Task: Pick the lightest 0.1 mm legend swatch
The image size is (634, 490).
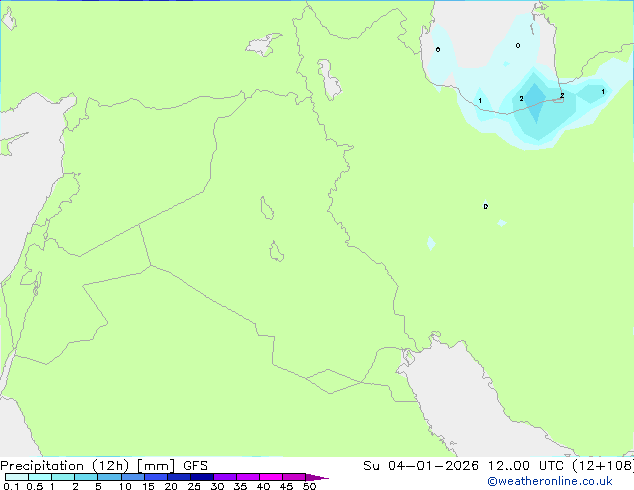Action: point(17,477)
